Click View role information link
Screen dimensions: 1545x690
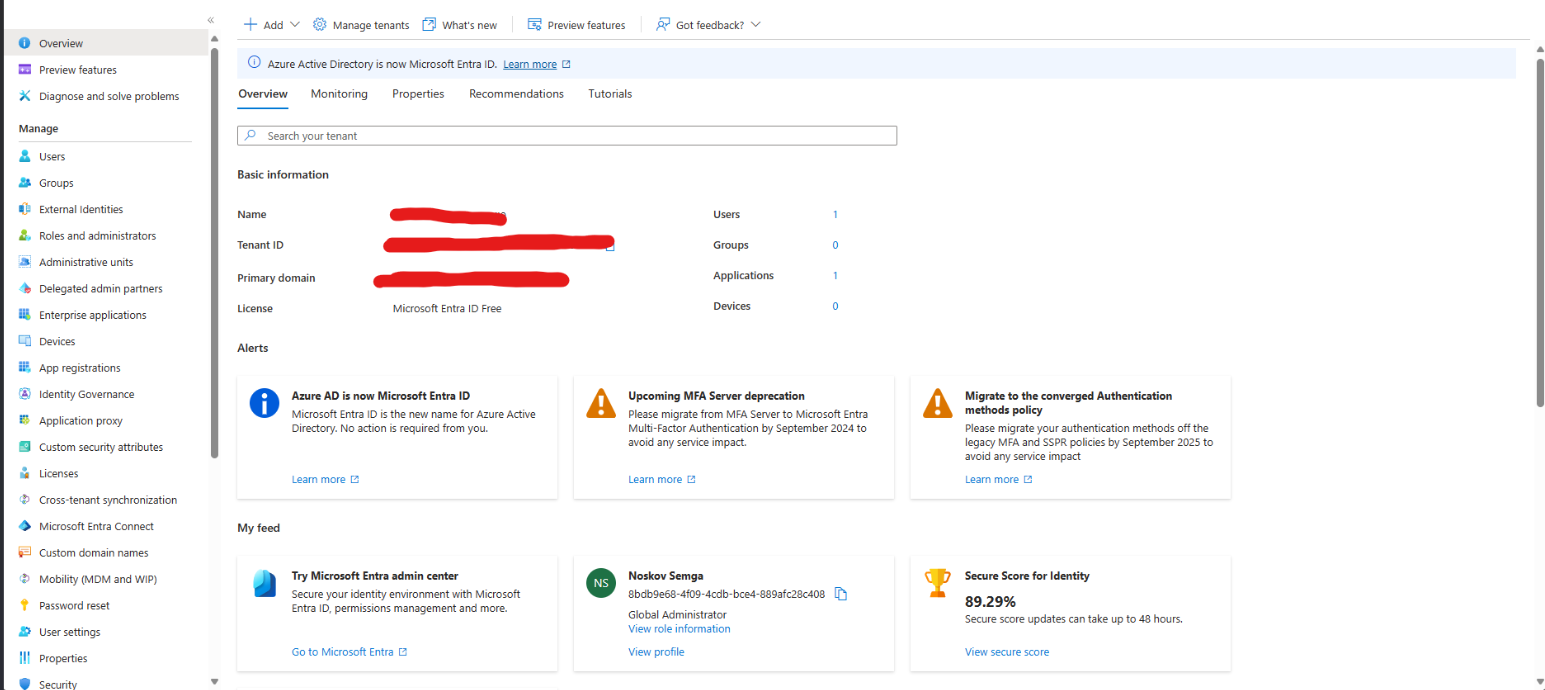click(679, 629)
